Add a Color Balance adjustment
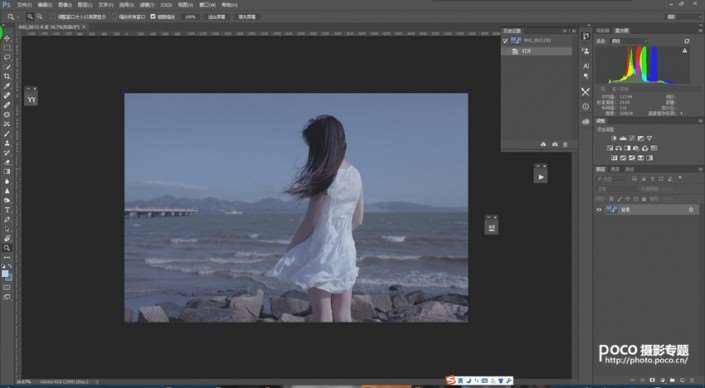This screenshot has height=388, width=705. coord(618,148)
